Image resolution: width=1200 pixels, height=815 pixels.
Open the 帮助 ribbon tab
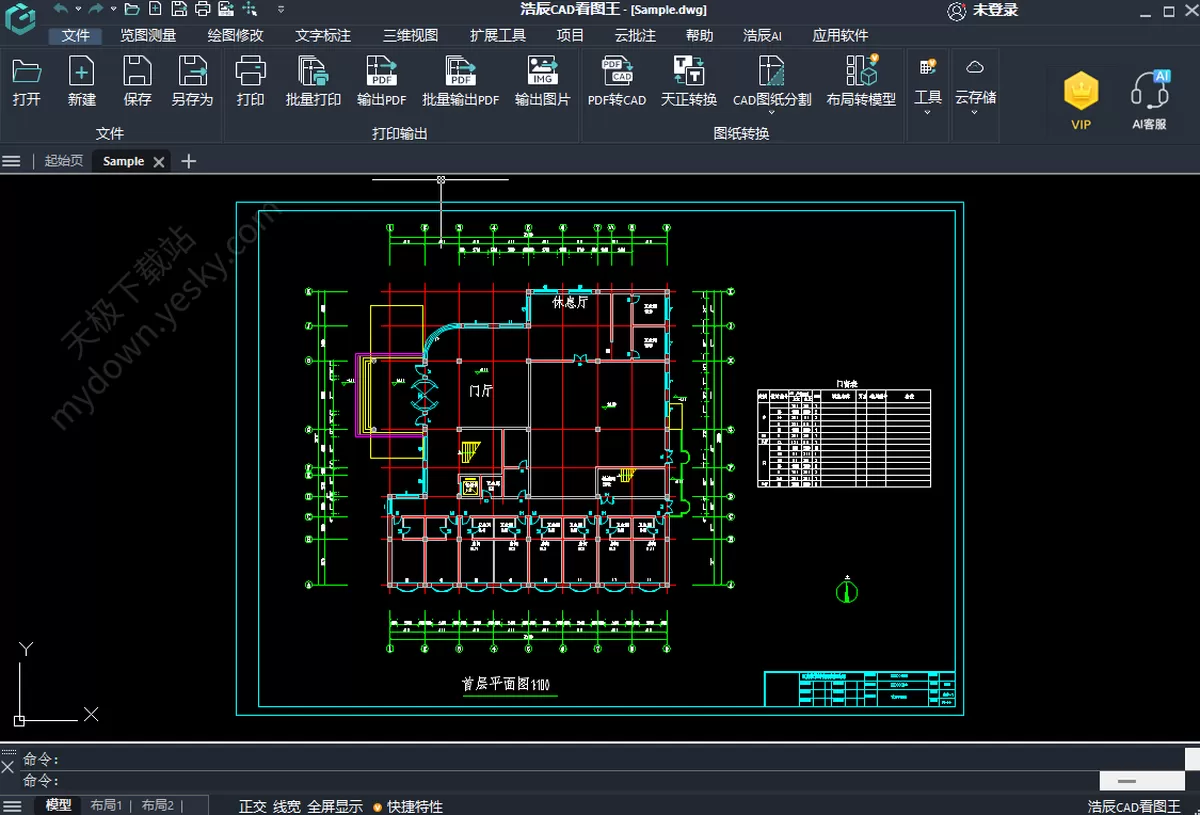[x=700, y=35]
